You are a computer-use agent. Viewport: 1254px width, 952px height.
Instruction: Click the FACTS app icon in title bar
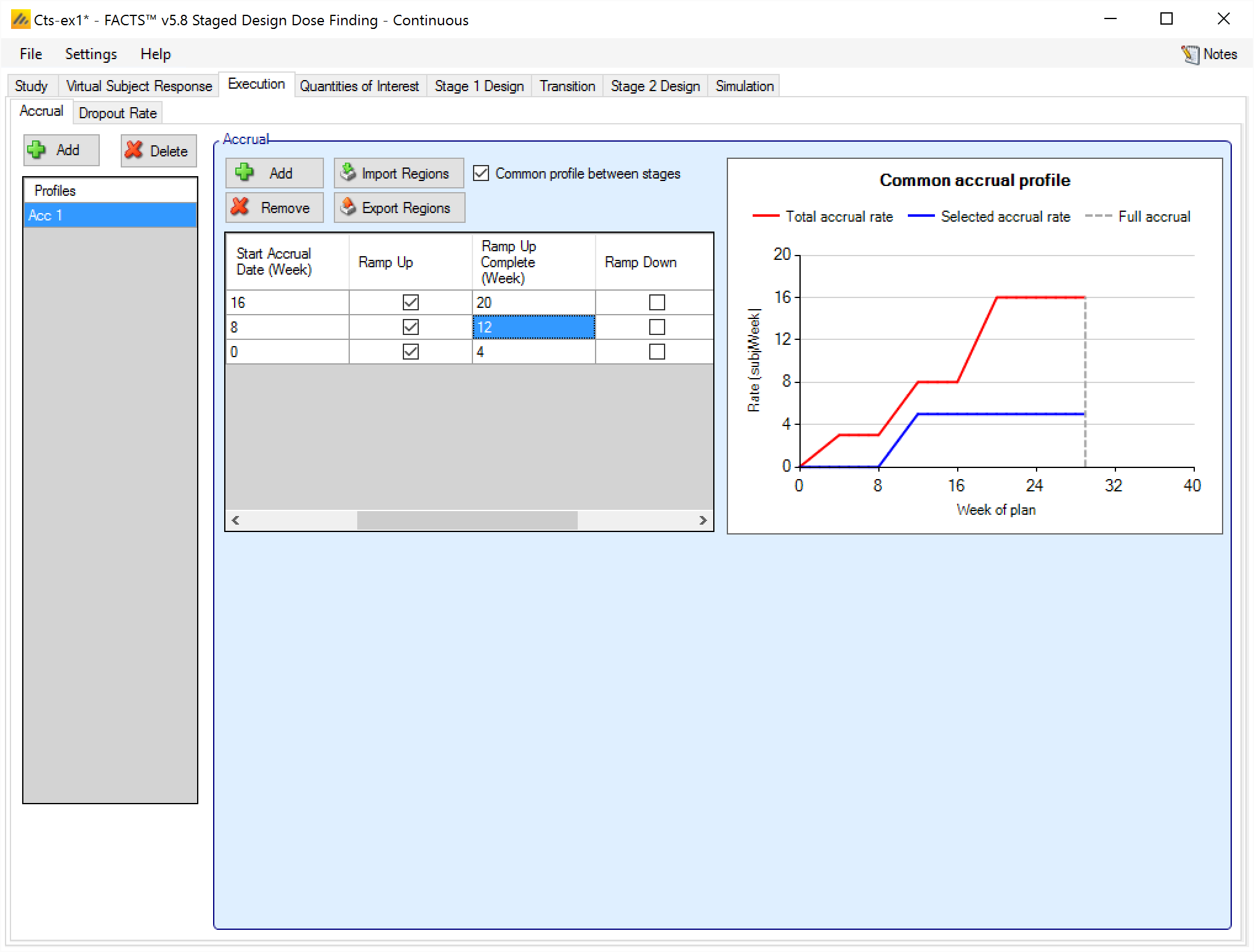[20, 20]
